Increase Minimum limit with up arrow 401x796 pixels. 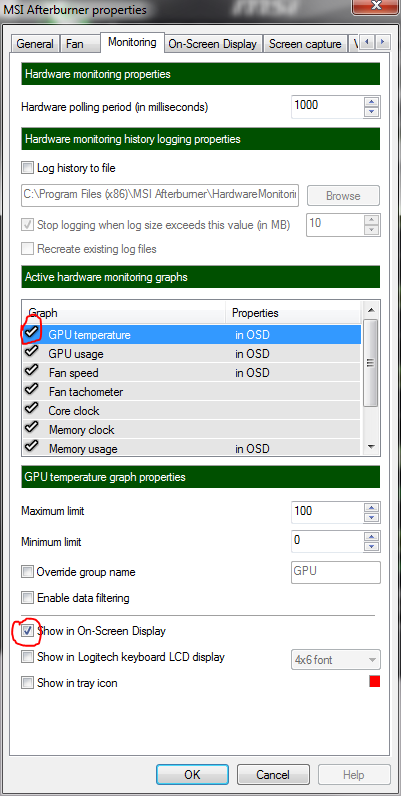pos(372,537)
